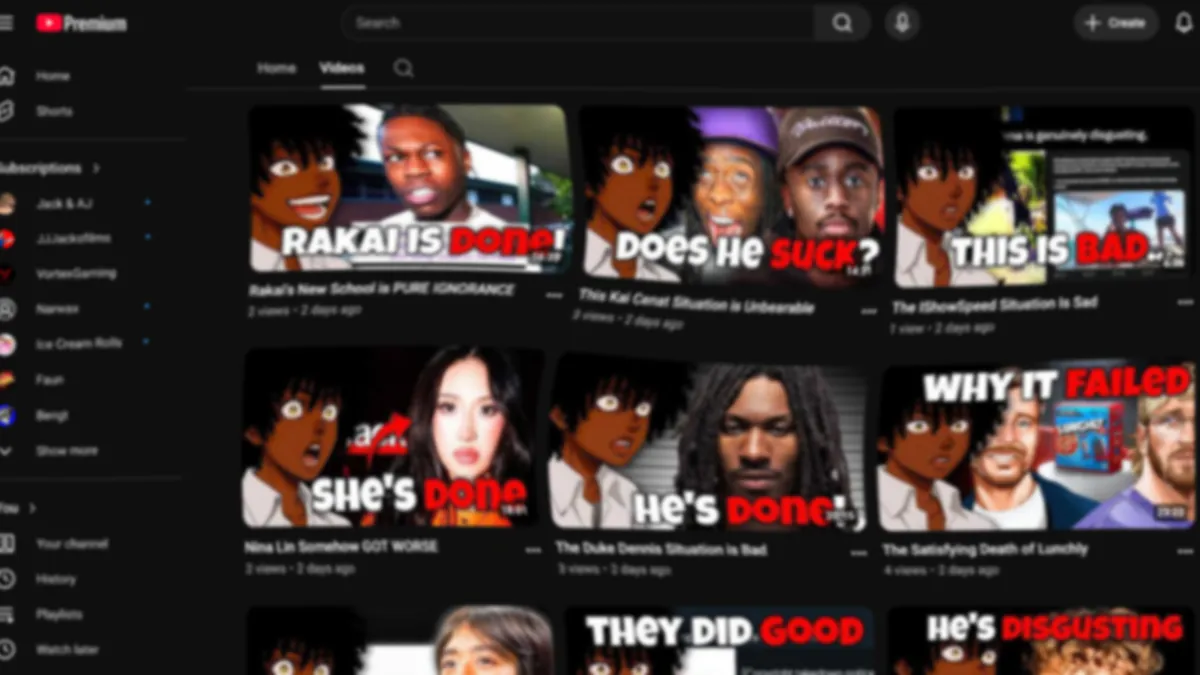
Task: Expand the You section chevron
Action: click(32, 508)
